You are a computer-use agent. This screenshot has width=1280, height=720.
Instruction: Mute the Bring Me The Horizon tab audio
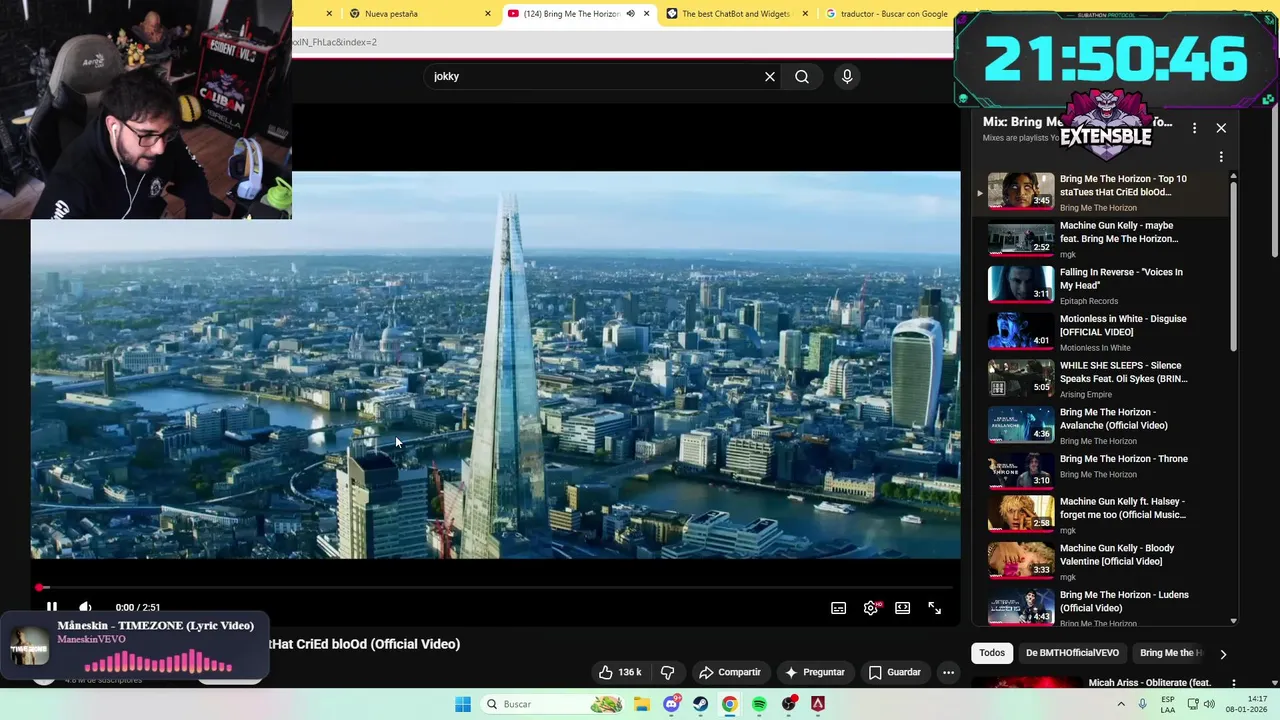(630, 14)
